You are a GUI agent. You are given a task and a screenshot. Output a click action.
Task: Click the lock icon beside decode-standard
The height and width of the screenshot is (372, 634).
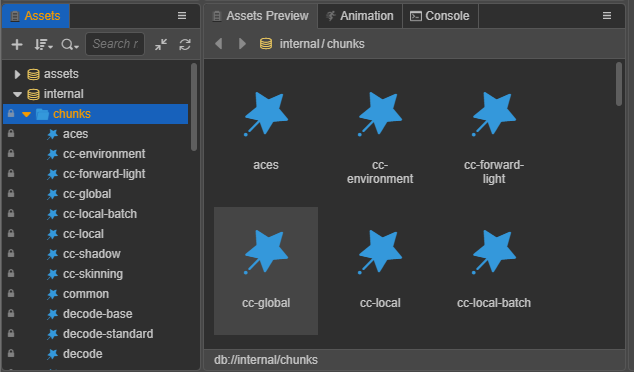click(x=11, y=333)
